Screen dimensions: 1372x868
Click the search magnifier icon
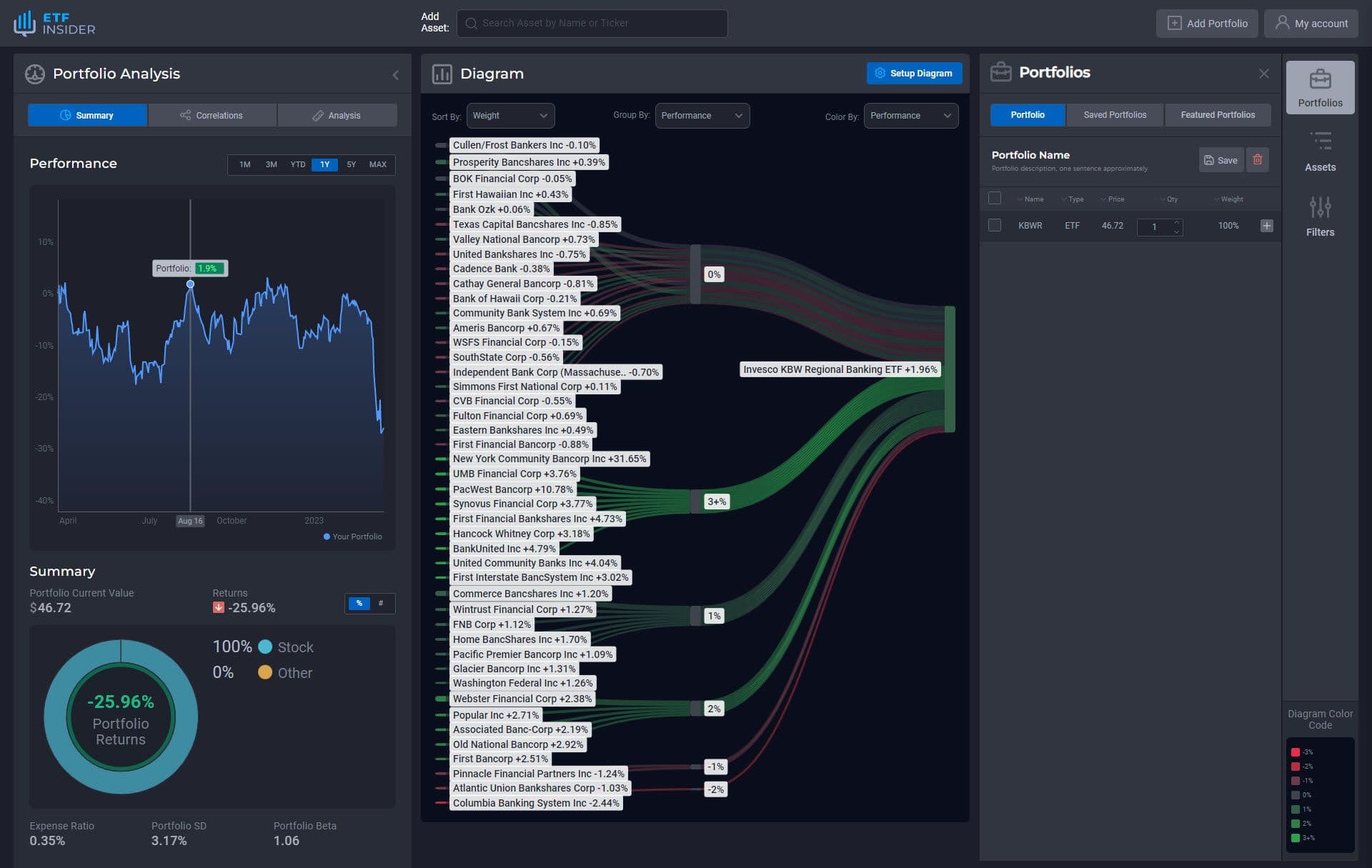pyautogui.click(x=471, y=24)
